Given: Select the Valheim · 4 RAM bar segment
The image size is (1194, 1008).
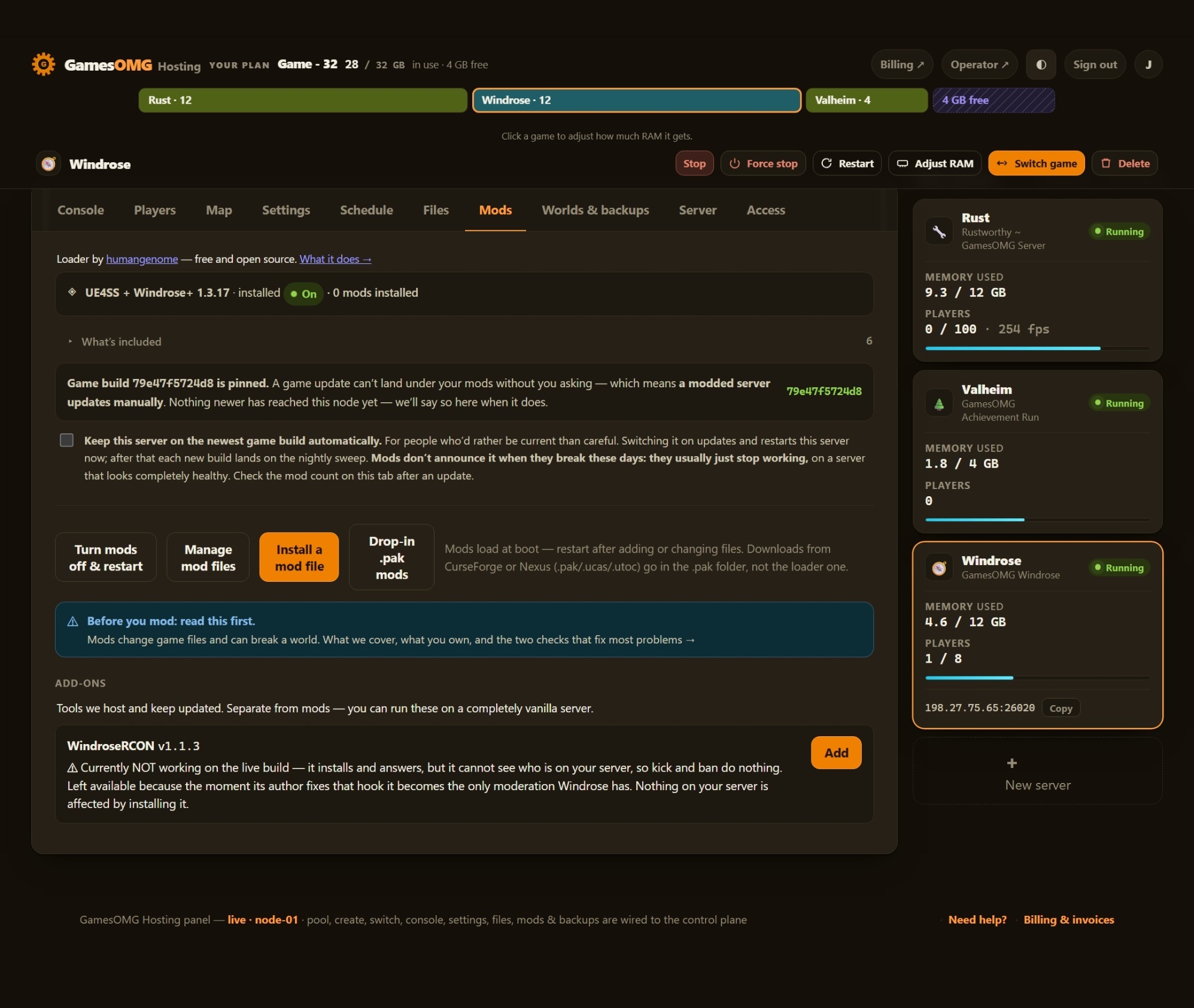Looking at the screenshot, I should [867, 100].
